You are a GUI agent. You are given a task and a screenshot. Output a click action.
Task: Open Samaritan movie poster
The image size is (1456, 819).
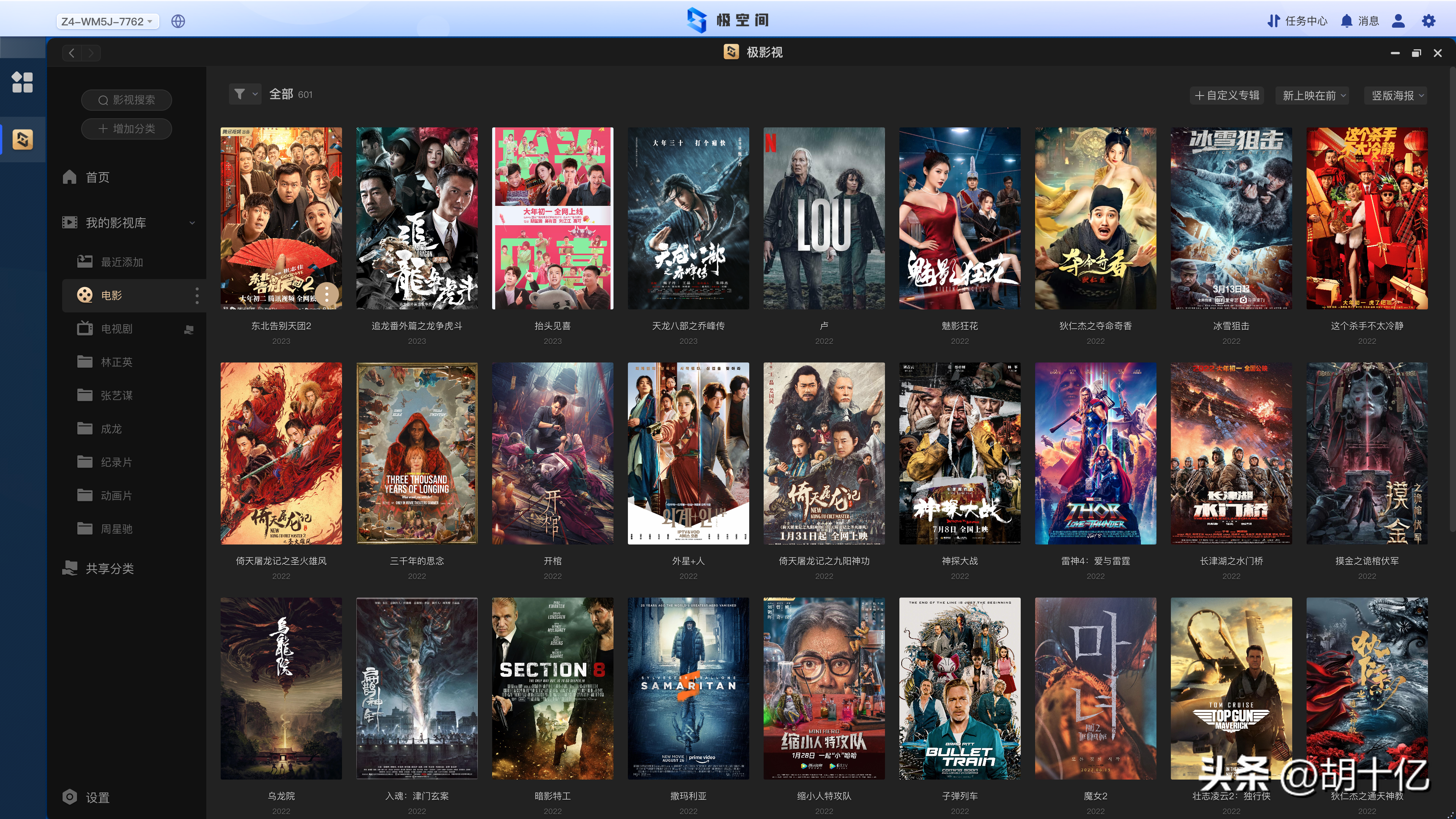(x=689, y=689)
